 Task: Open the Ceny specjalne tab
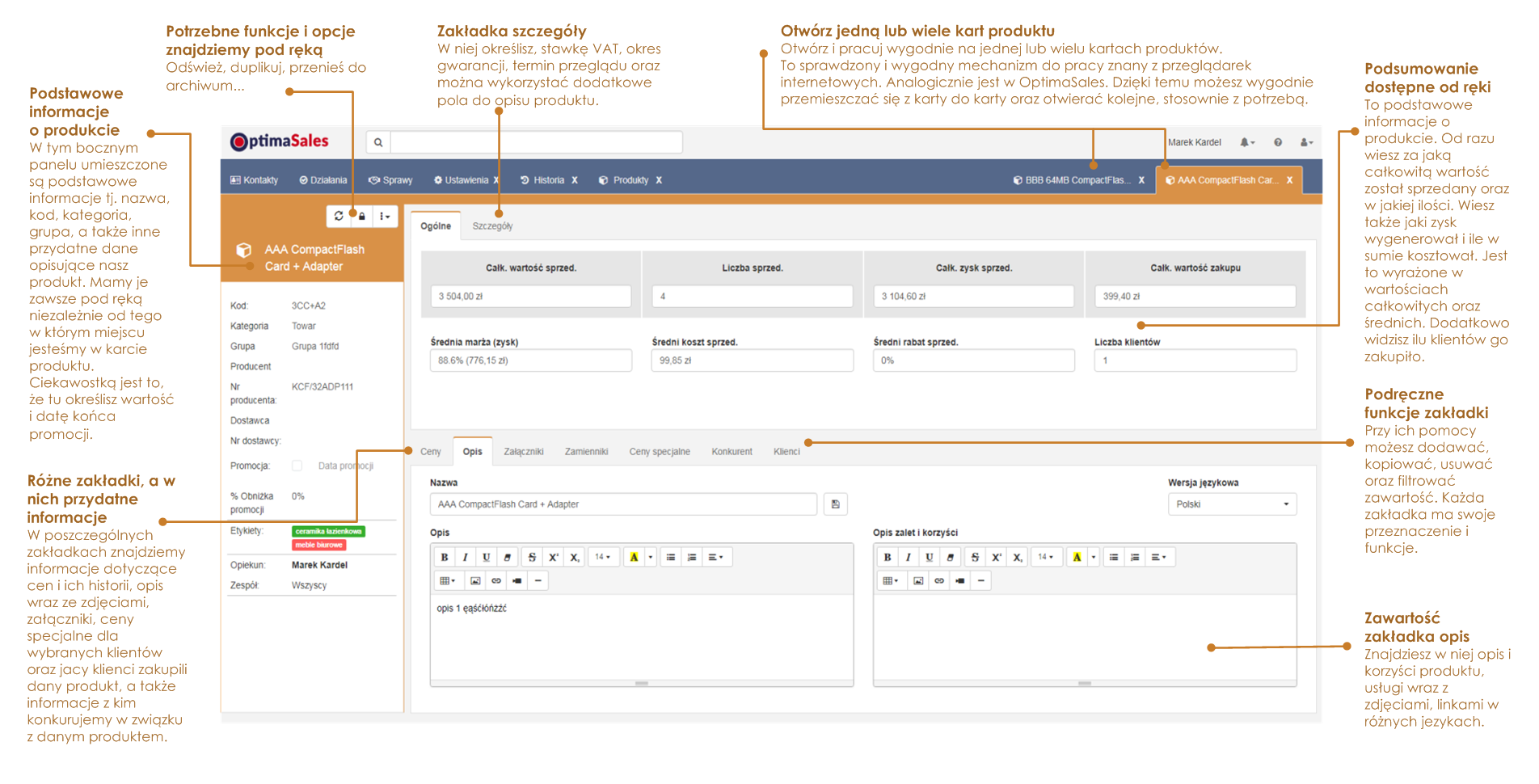tap(660, 452)
